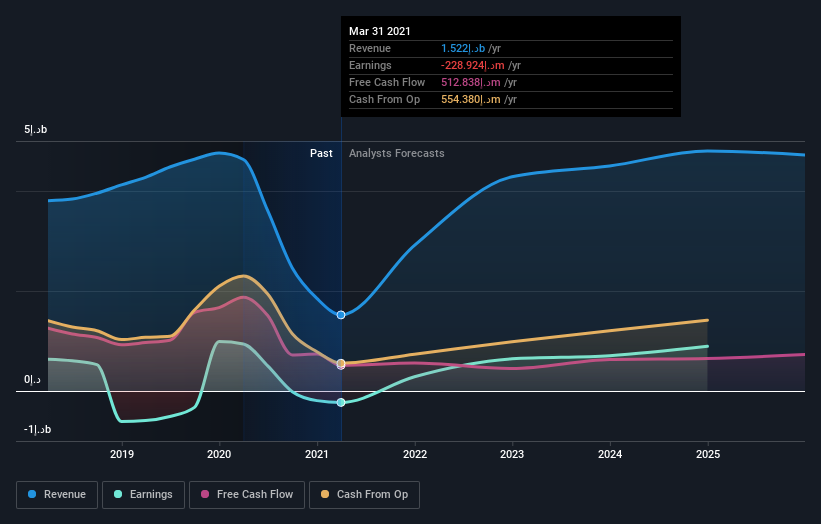Click the Mar 31 2021 tooltip date
This screenshot has width=821, height=524.
(380, 31)
